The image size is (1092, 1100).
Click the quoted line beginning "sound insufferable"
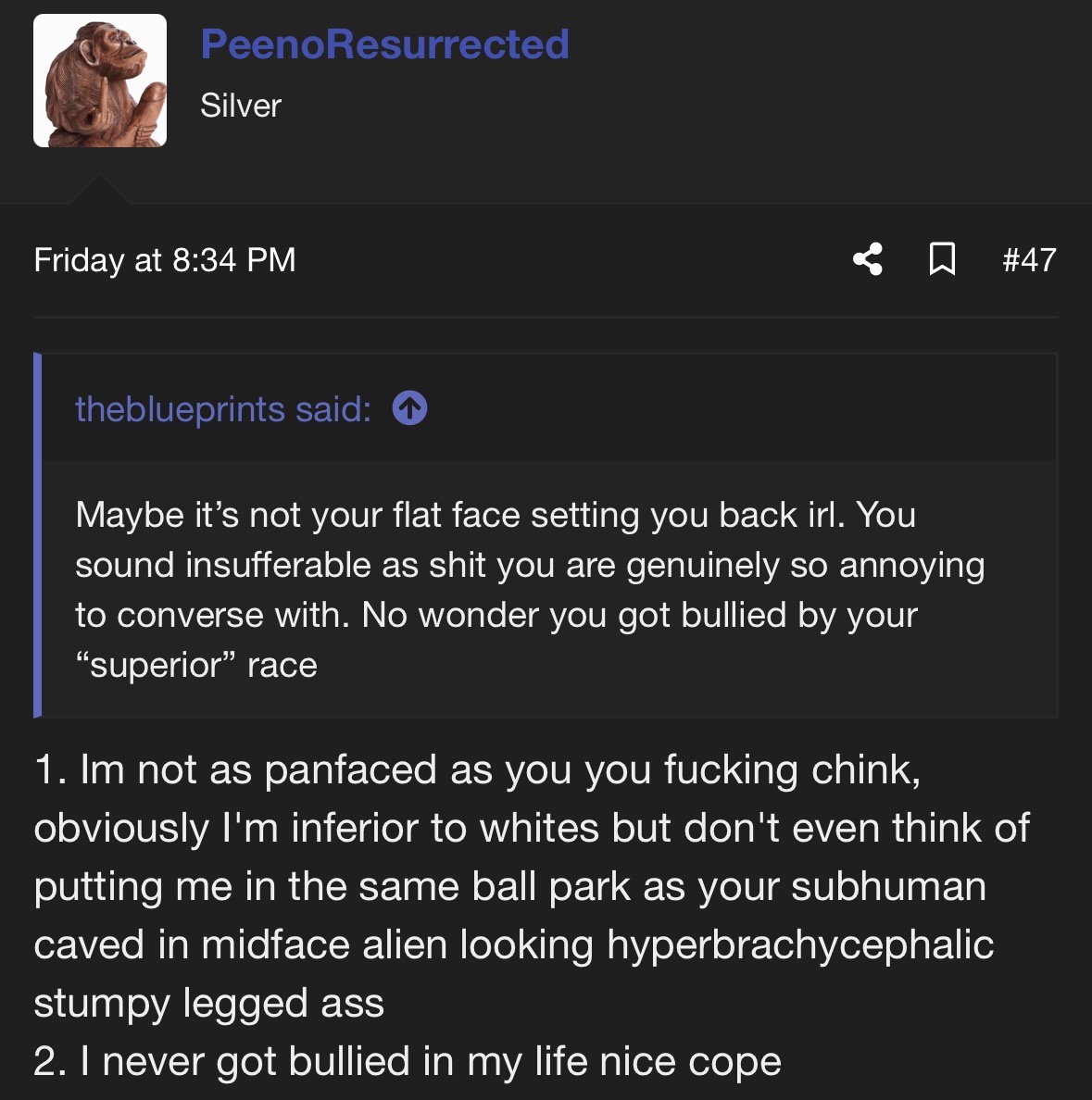pos(530,566)
